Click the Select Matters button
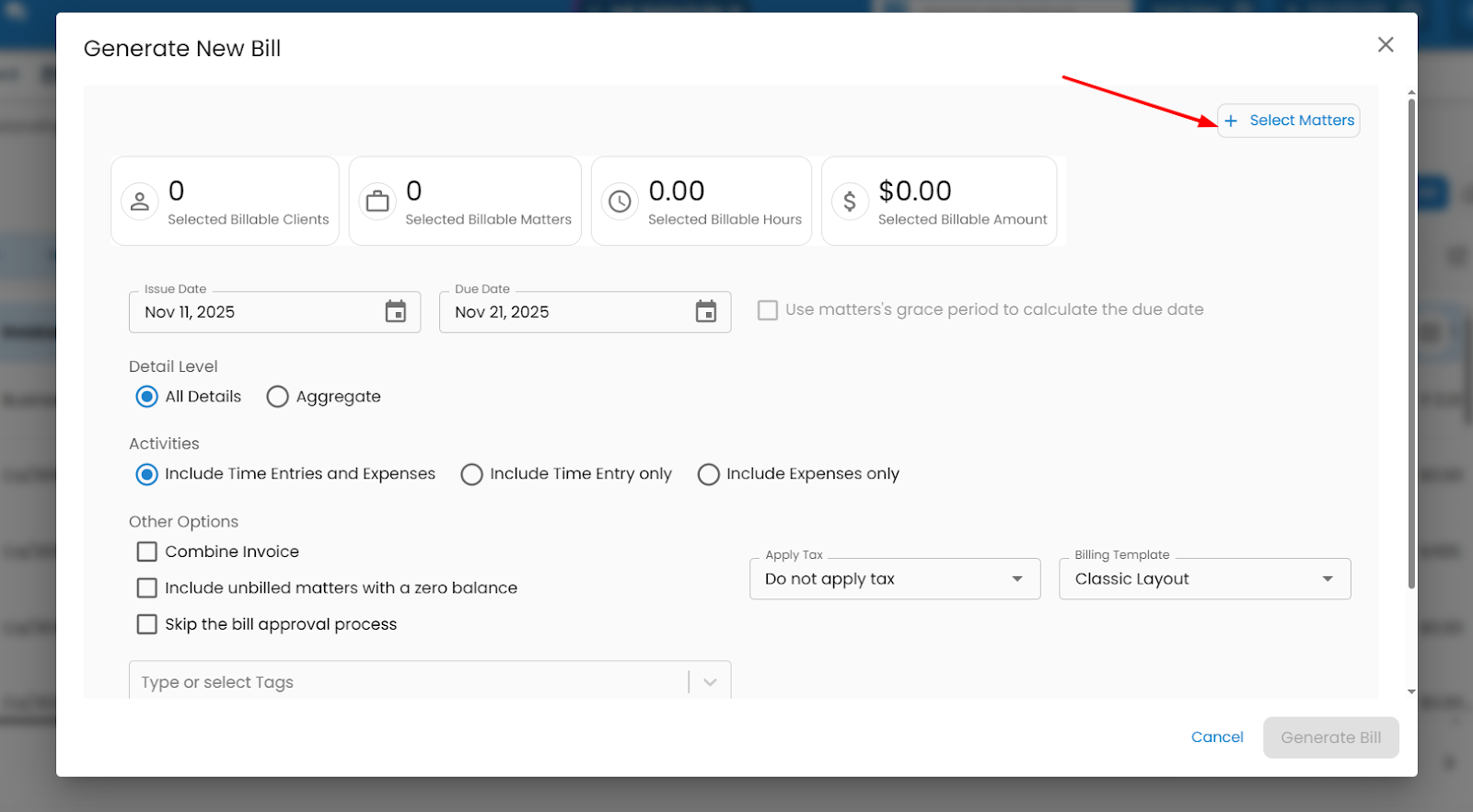The image size is (1473, 812). 1289,121
